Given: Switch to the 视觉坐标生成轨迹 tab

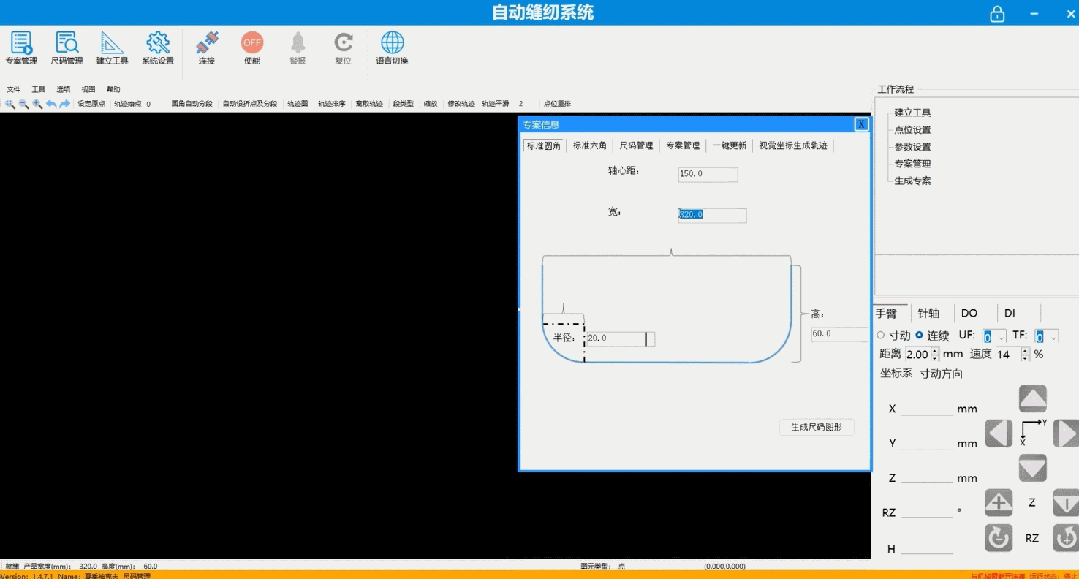Looking at the screenshot, I should click(x=793, y=145).
